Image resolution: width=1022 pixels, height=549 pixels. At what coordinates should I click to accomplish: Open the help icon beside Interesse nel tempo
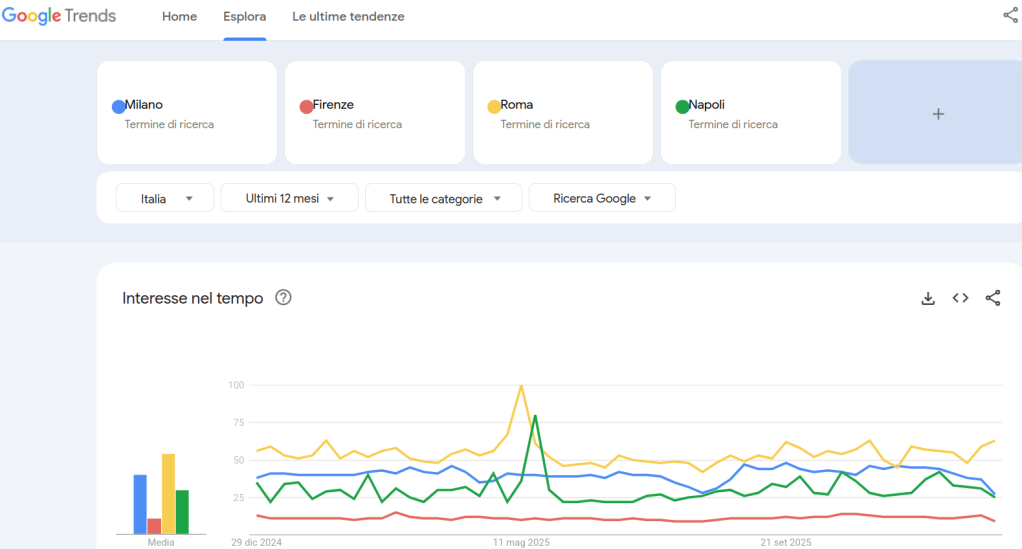point(283,298)
